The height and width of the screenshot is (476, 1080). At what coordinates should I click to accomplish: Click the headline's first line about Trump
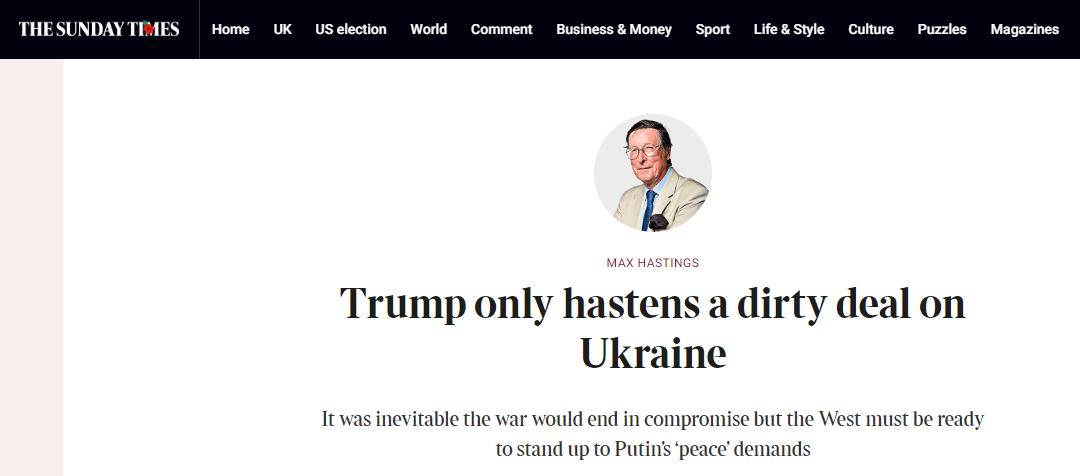(652, 304)
